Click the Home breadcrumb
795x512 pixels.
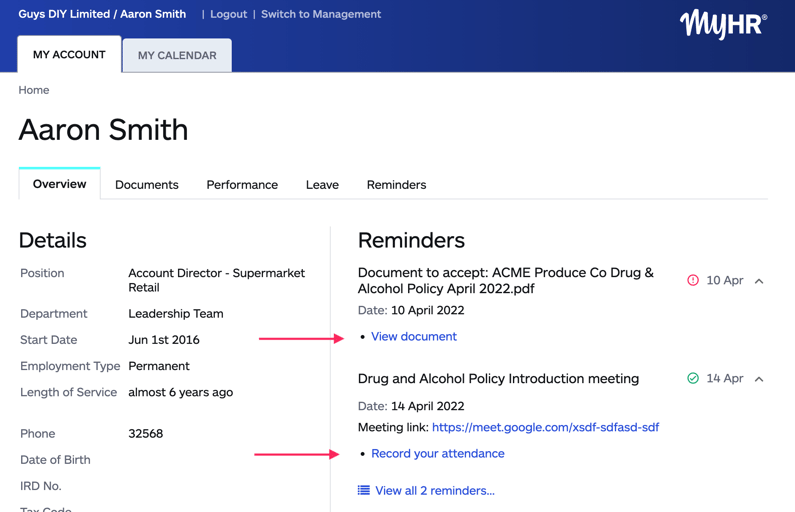[x=34, y=90]
